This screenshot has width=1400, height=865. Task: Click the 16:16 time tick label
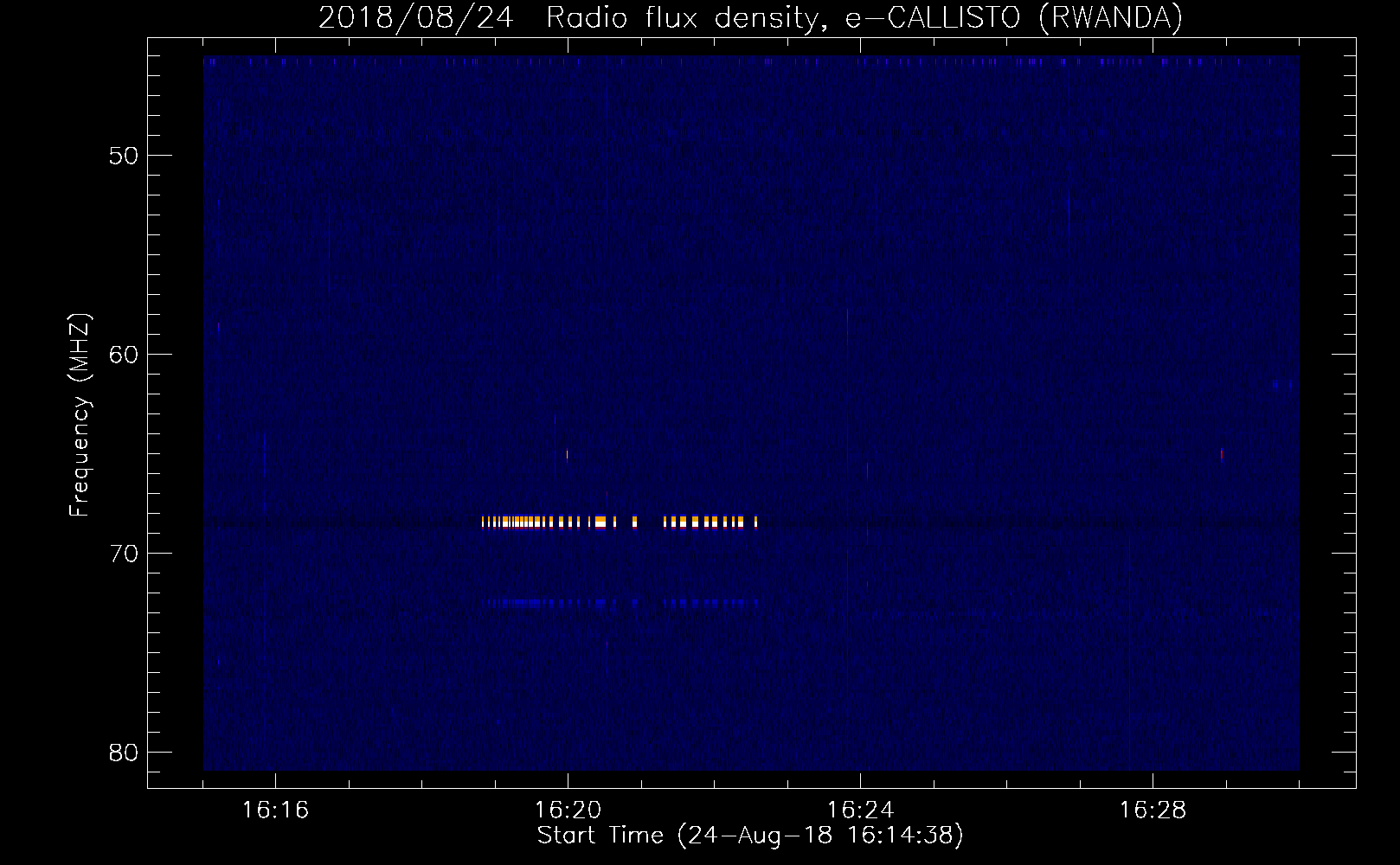tap(275, 811)
